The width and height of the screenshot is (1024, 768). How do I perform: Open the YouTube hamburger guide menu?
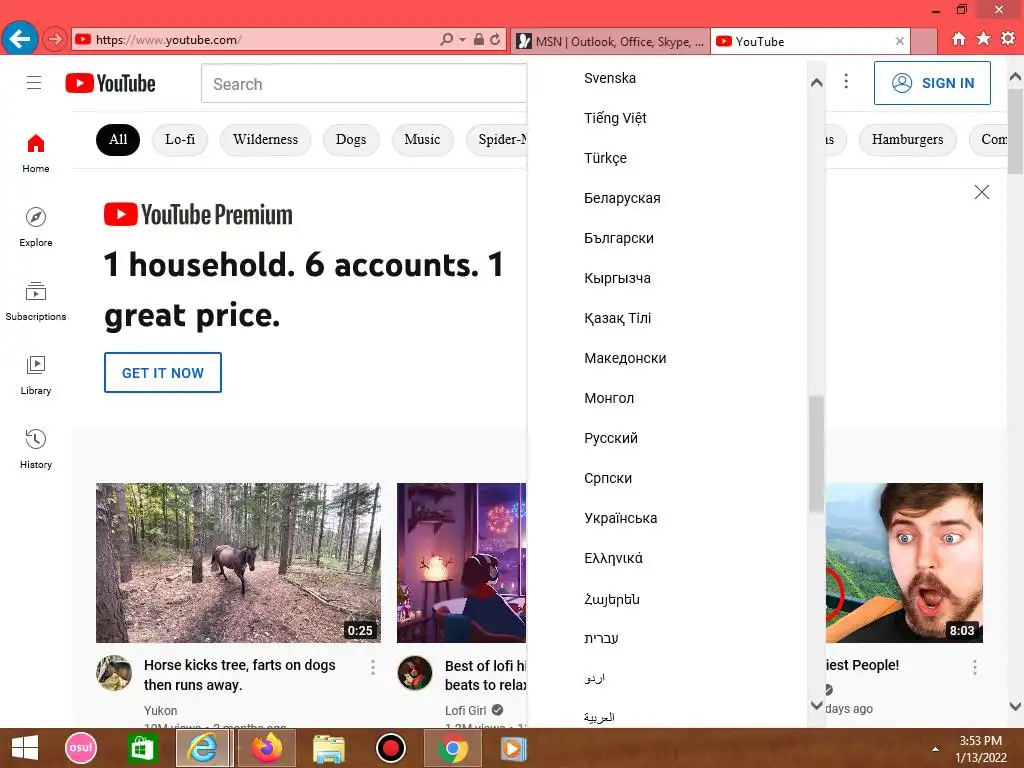click(34, 83)
